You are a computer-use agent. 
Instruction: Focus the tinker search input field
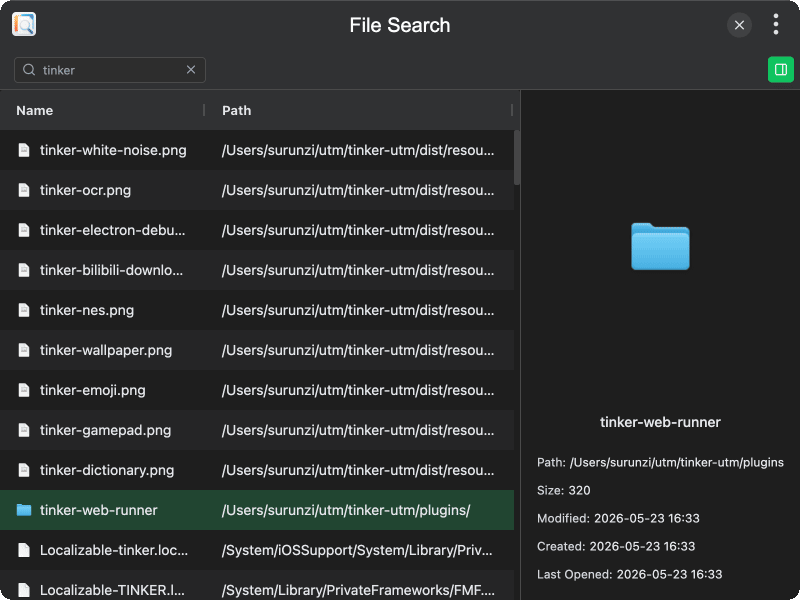pyautogui.click(x=110, y=70)
